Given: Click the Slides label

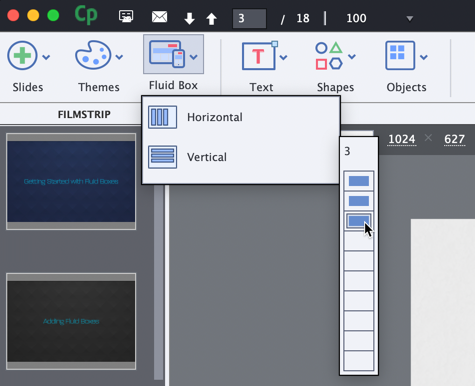Looking at the screenshot, I should point(28,87).
